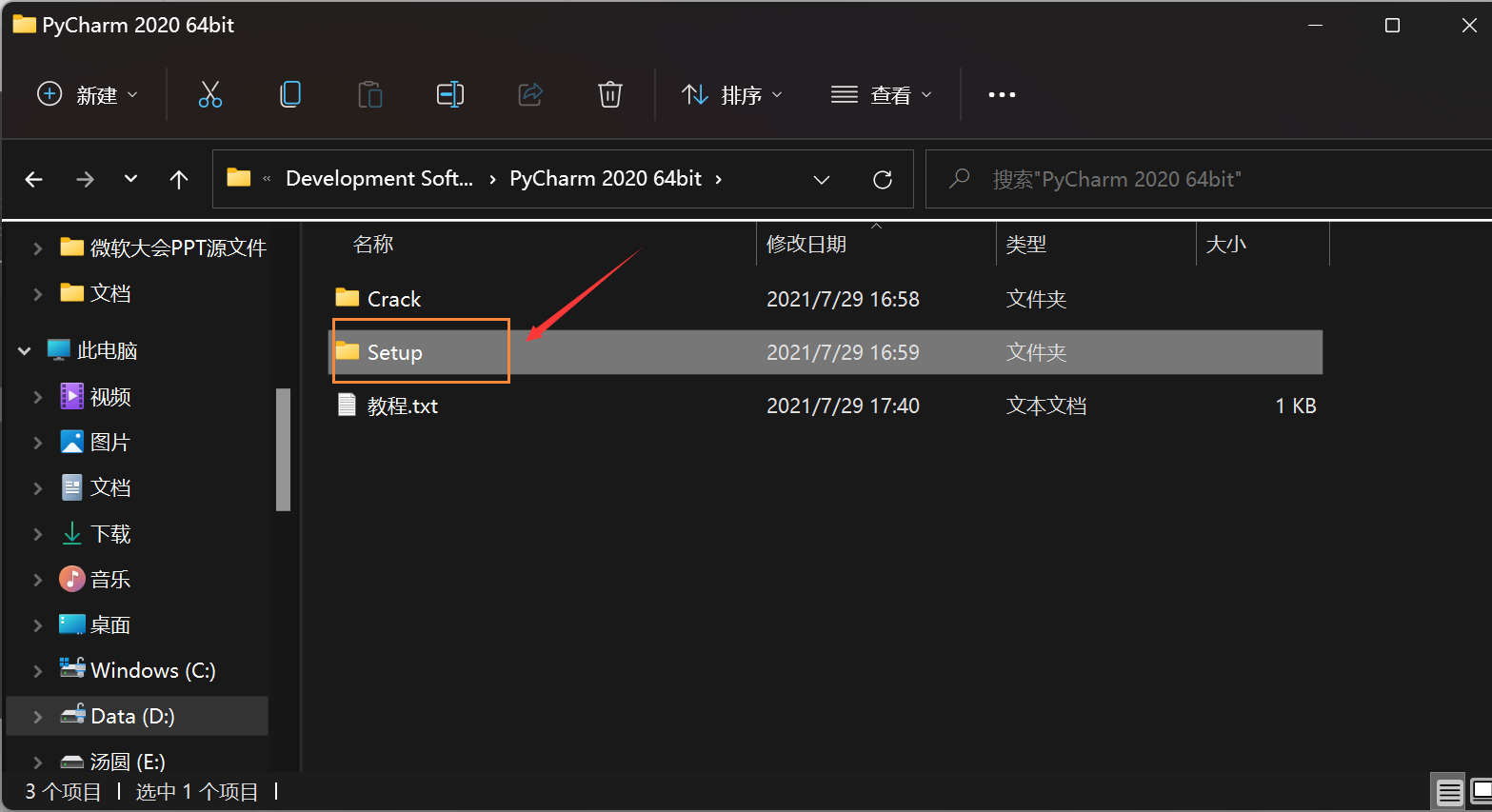The image size is (1492, 812).
Task: Open the 查看 view dropdown
Action: [x=882, y=94]
